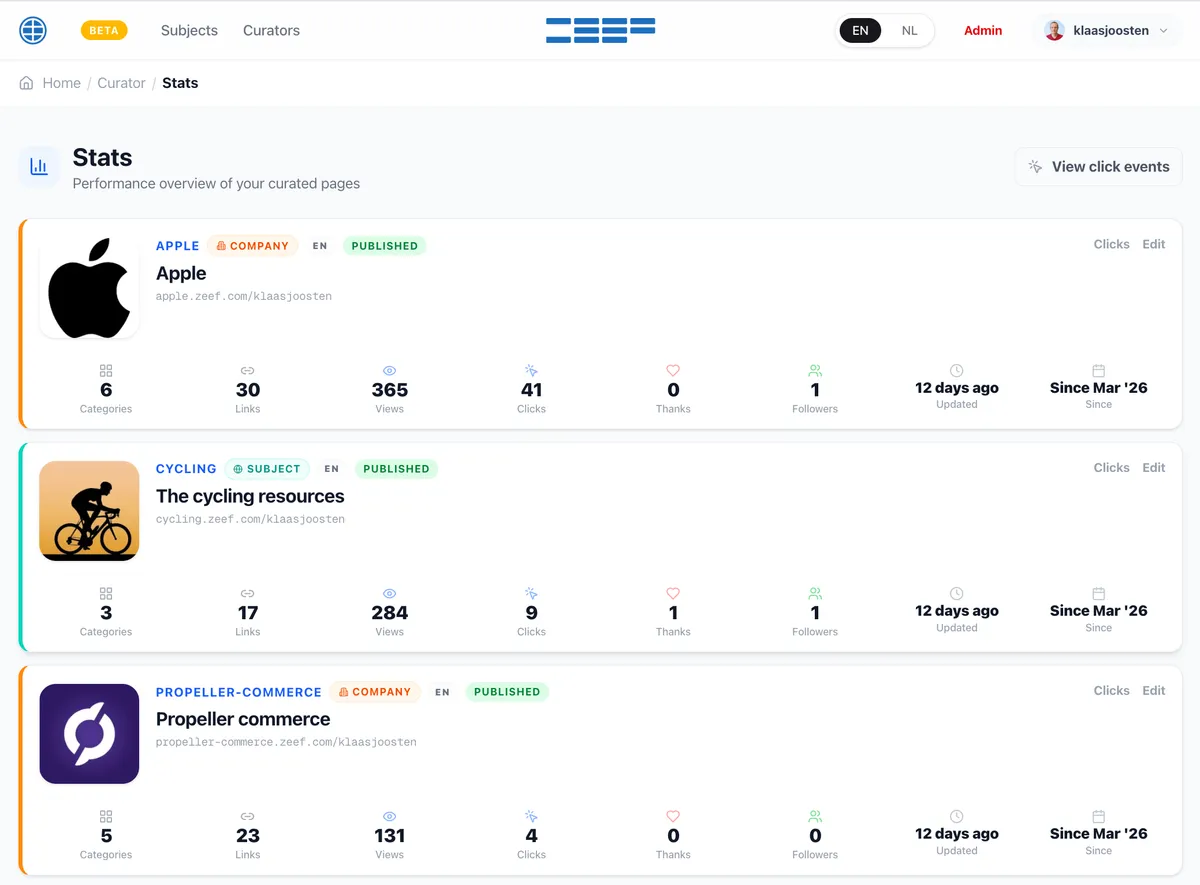Screen dimensions: 1200x885
Task: Click the globe logo in the header
Action: (x=33, y=30)
